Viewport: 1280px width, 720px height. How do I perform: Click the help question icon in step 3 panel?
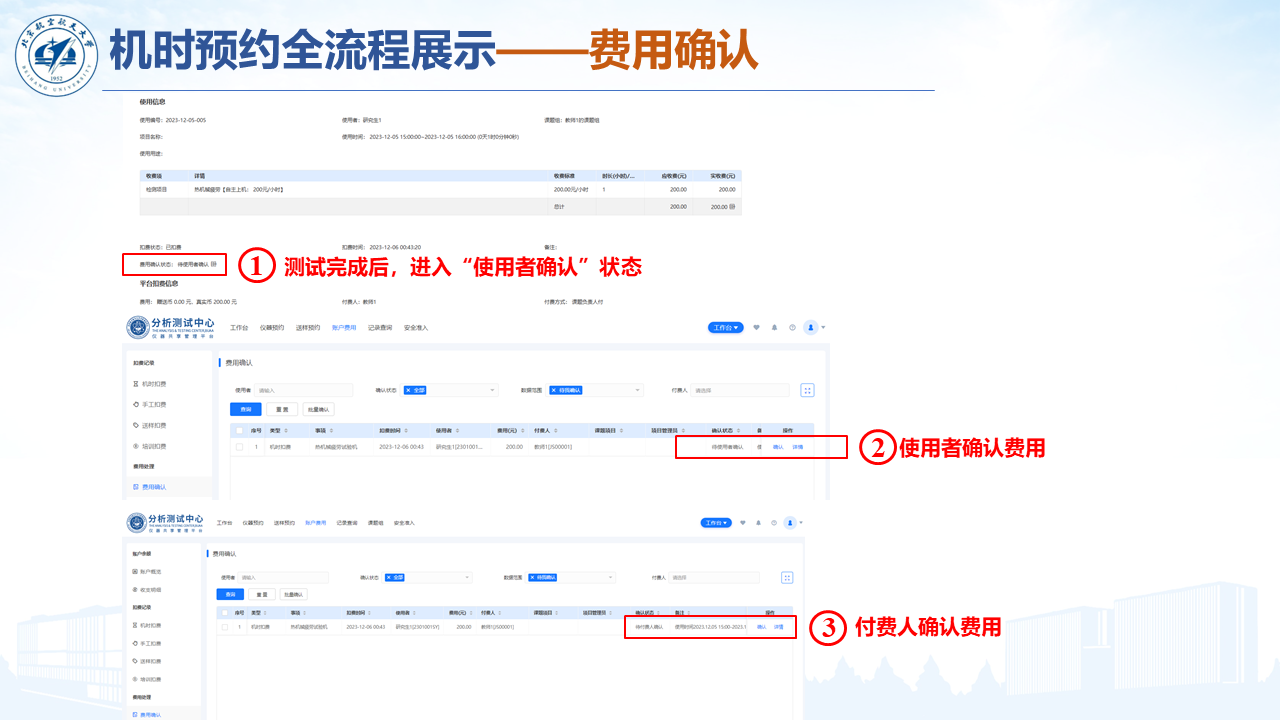774,523
